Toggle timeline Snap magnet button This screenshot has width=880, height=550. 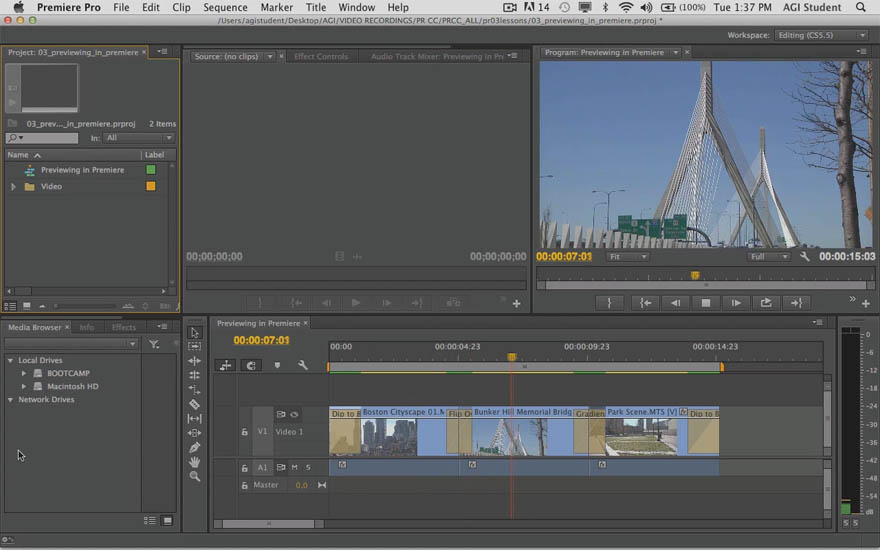click(251, 365)
